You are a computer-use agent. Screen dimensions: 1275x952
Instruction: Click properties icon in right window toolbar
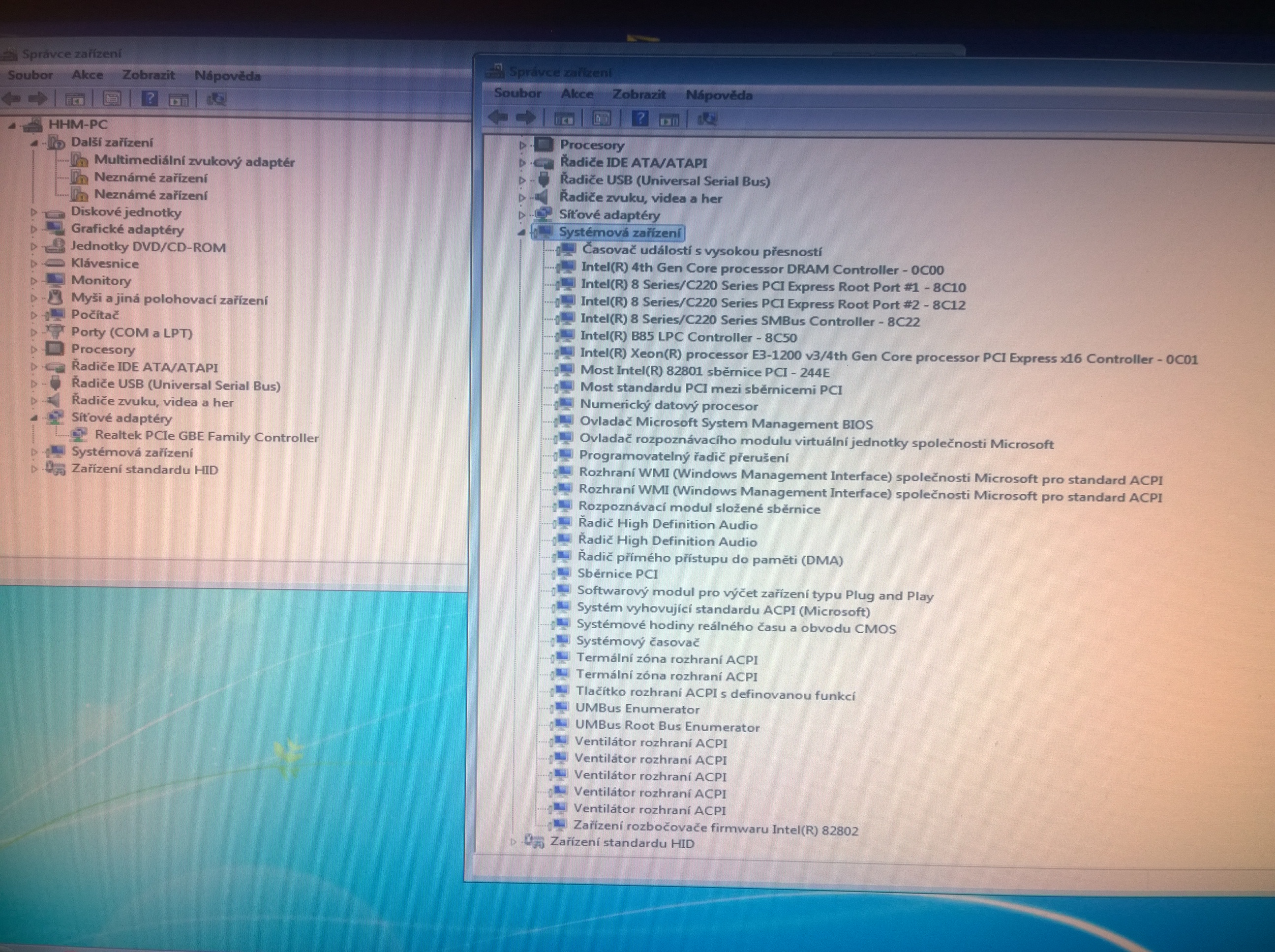pyautogui.click(x=602, y=119)
